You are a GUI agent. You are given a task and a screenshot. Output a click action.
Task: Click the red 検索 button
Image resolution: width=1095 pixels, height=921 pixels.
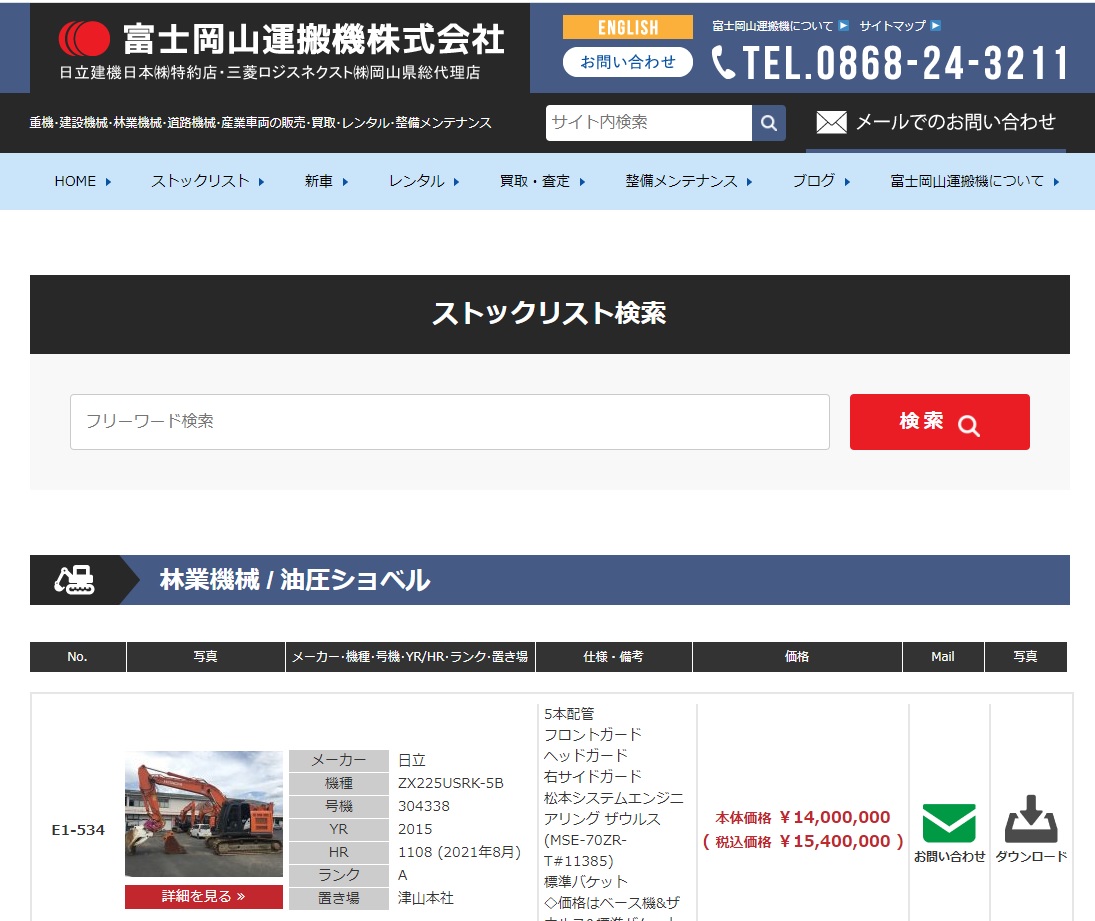tap(939, 422)
